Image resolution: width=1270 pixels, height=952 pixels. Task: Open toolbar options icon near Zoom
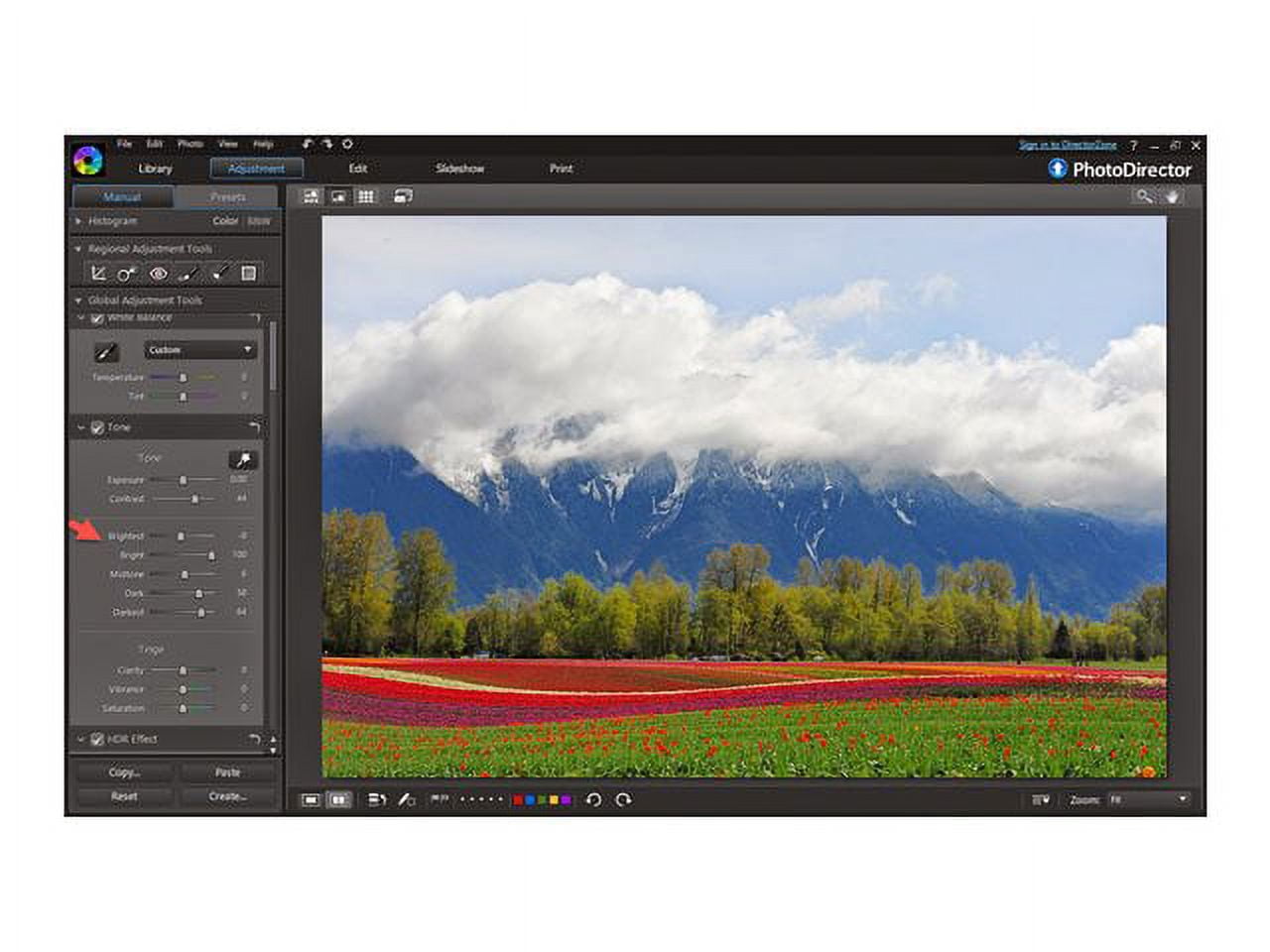(1041, 799)
